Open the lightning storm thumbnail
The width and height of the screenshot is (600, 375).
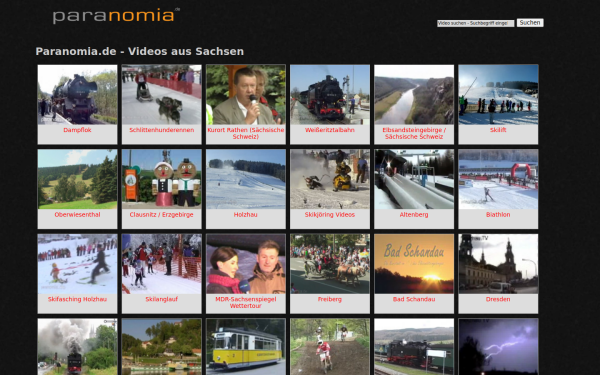[x=498, y=347]
